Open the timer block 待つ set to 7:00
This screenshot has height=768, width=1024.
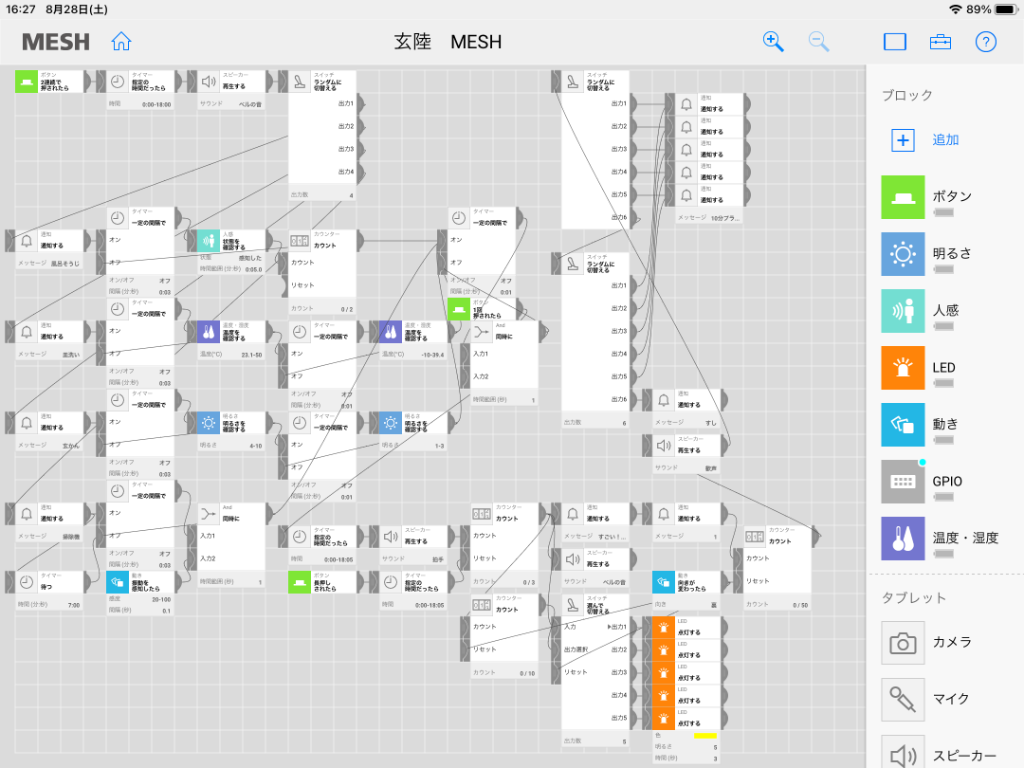pos(49,583)
